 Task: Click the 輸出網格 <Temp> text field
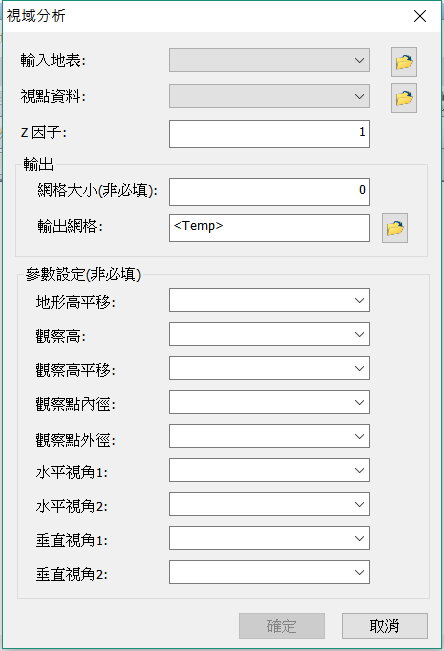coord(269,228)
